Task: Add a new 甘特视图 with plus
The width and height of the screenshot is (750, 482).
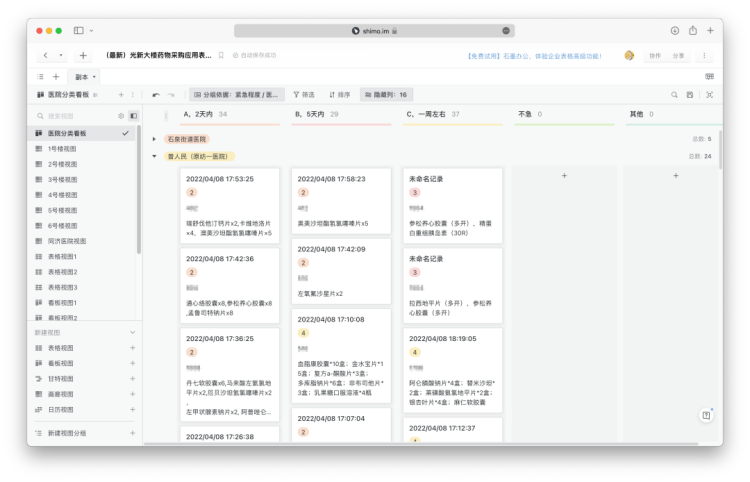Action: [x=132, y=379]
